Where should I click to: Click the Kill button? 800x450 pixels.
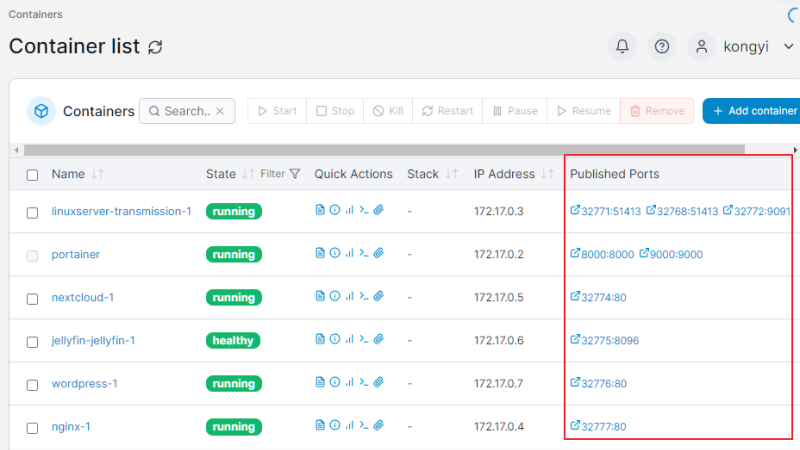click(388, 111)
